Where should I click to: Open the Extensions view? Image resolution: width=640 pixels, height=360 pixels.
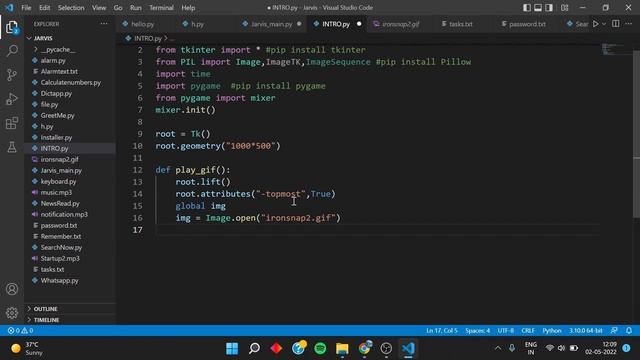click(12, 123)
